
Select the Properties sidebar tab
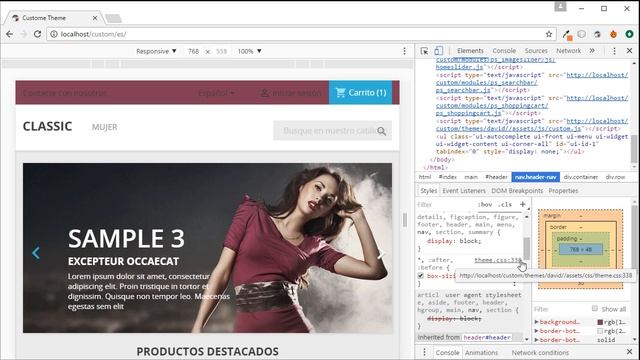pyautogui.click(x=563, y=191)
